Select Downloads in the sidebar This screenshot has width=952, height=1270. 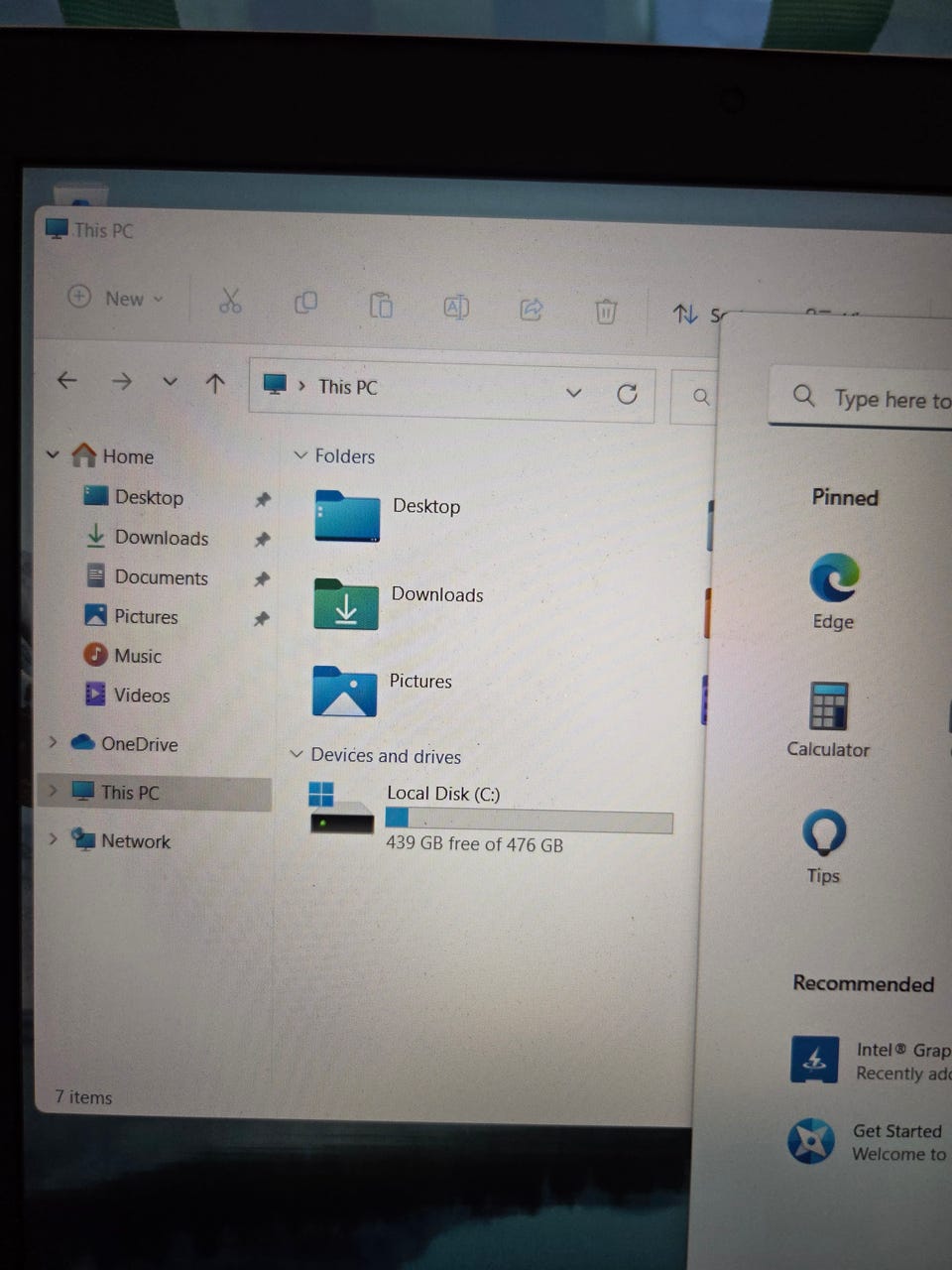pos(147,537)
